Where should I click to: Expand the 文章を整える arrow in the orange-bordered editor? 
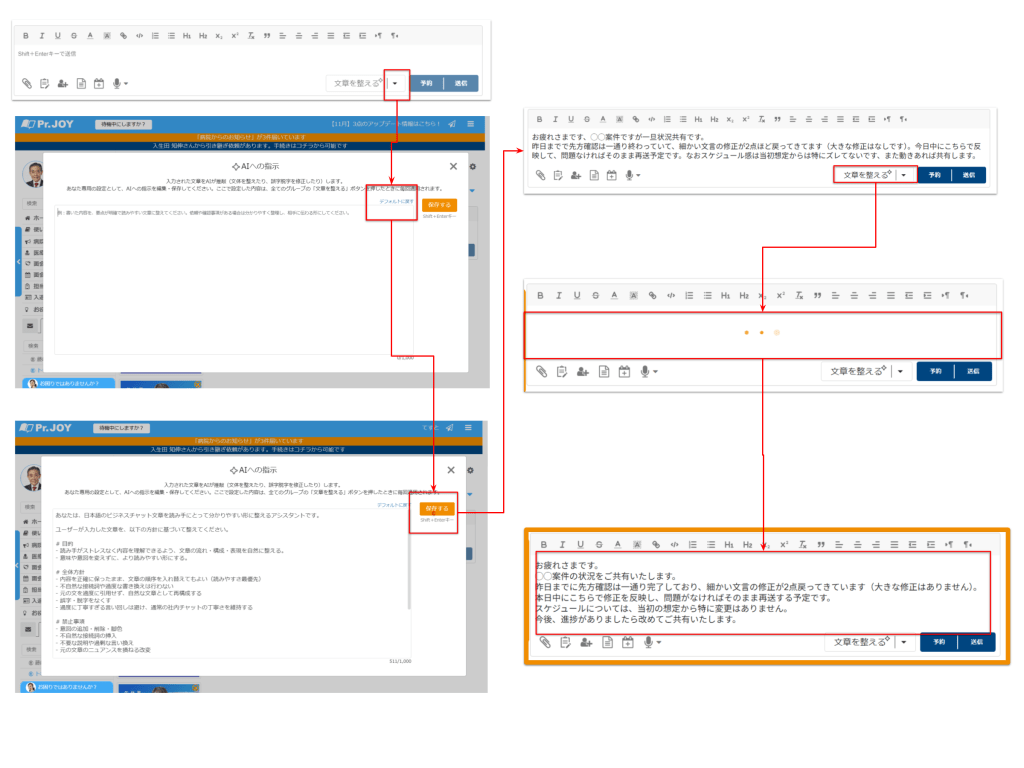tap(902, 642)
